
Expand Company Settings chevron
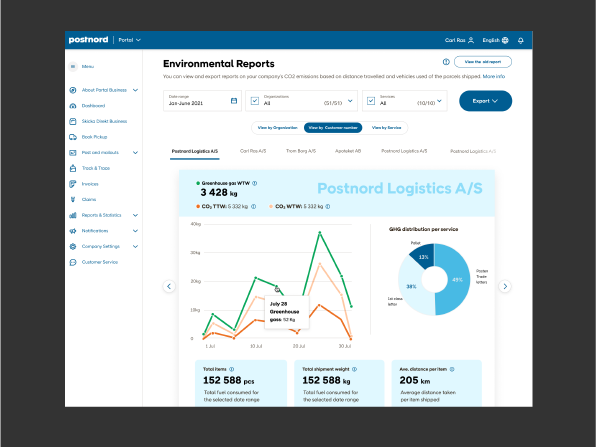tap(136, 246)
